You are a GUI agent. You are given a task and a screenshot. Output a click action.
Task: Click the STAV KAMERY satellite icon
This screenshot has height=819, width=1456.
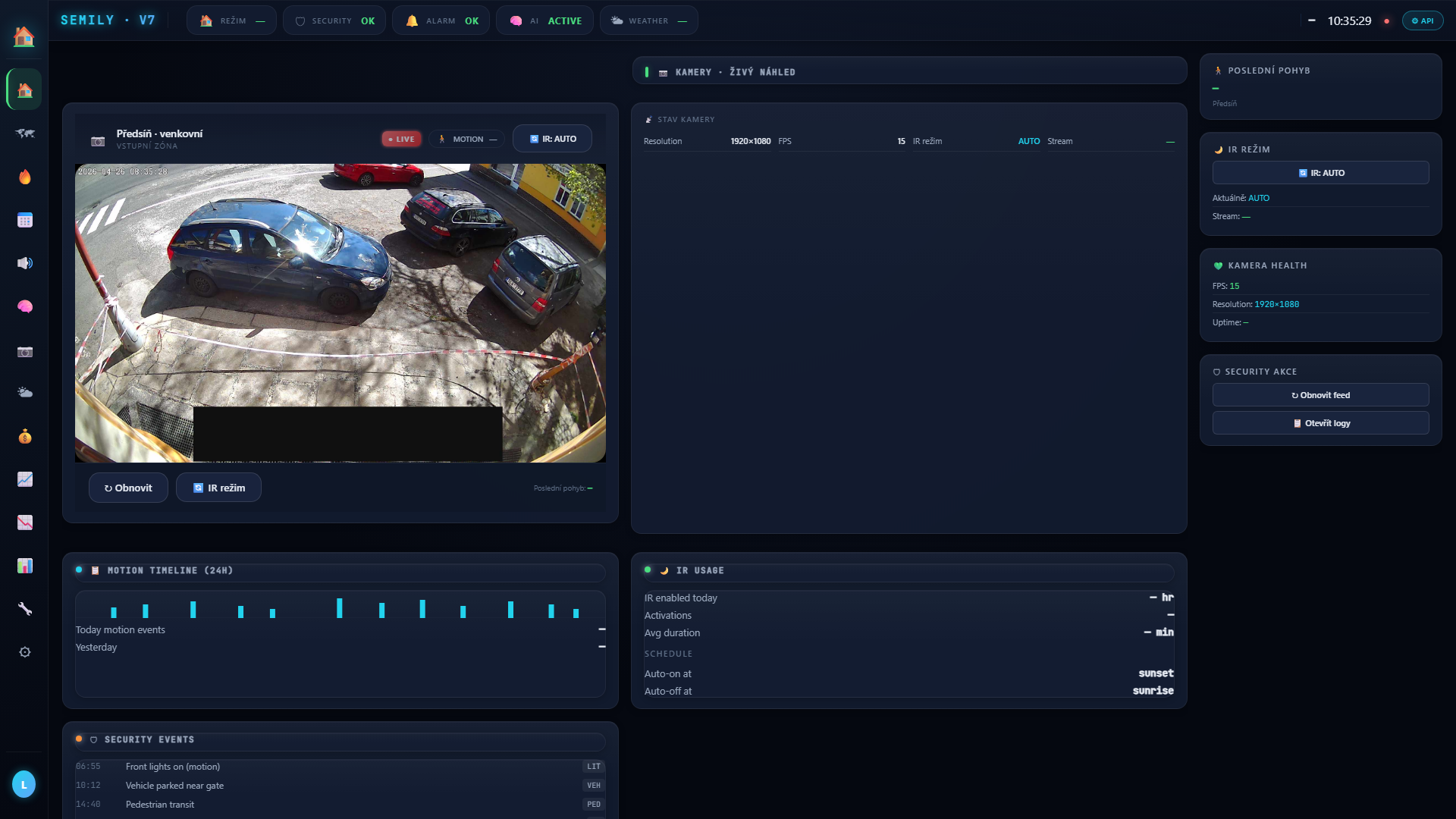coord(648,120)
